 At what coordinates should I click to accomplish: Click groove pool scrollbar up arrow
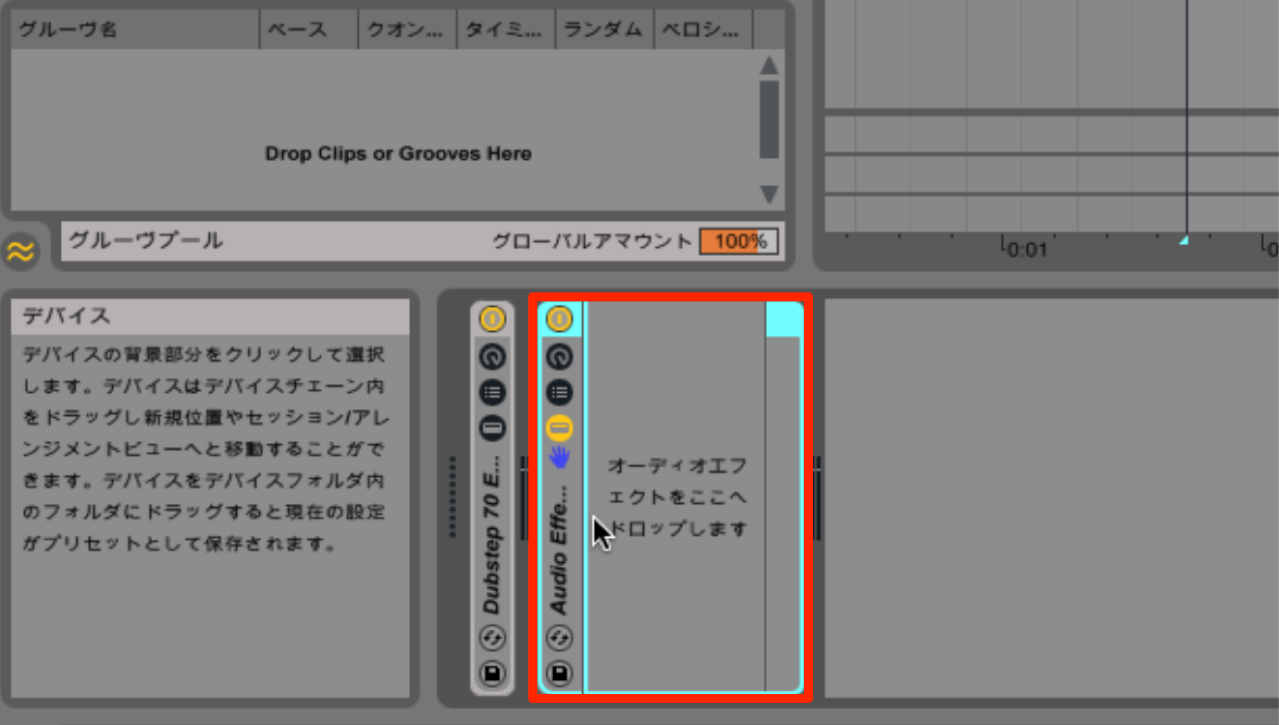769,66
